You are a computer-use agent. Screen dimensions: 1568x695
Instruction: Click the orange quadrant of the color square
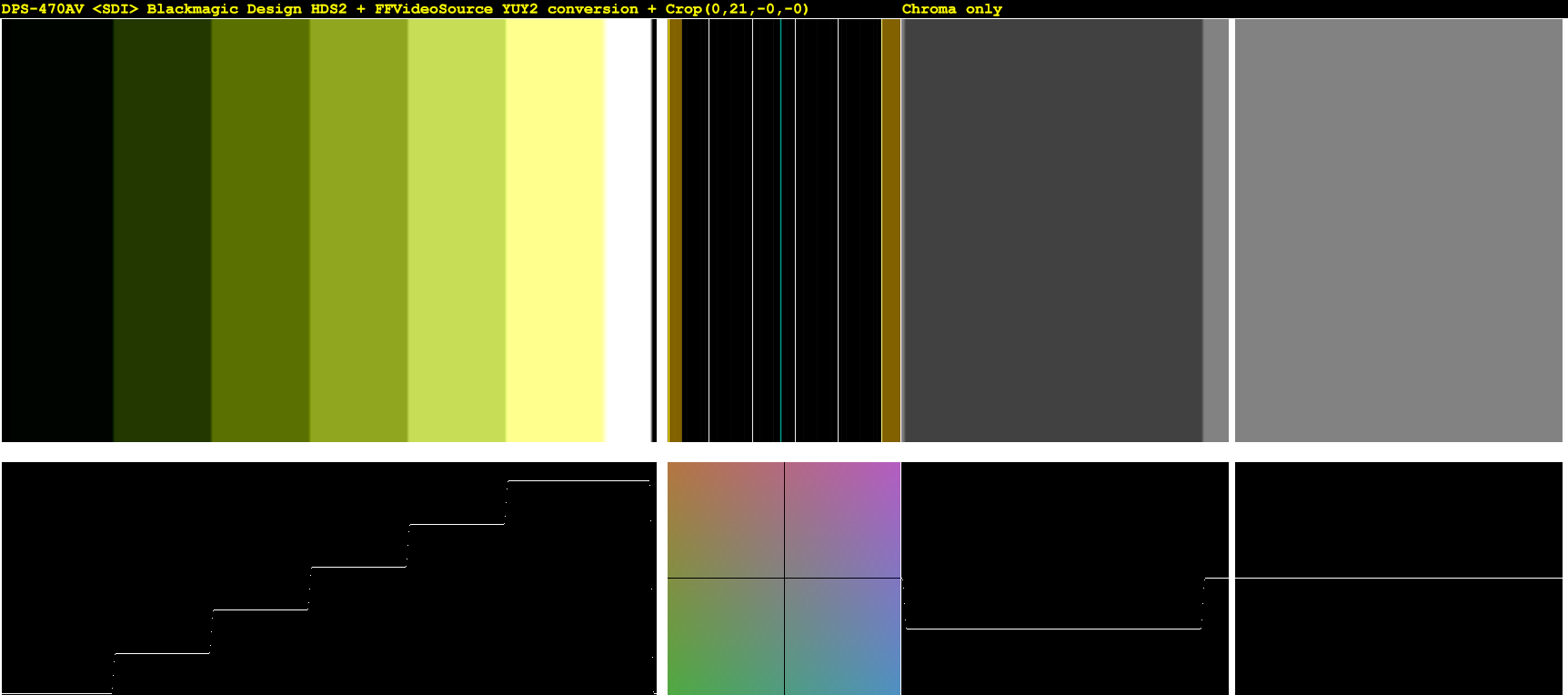(x=726, y=519)
